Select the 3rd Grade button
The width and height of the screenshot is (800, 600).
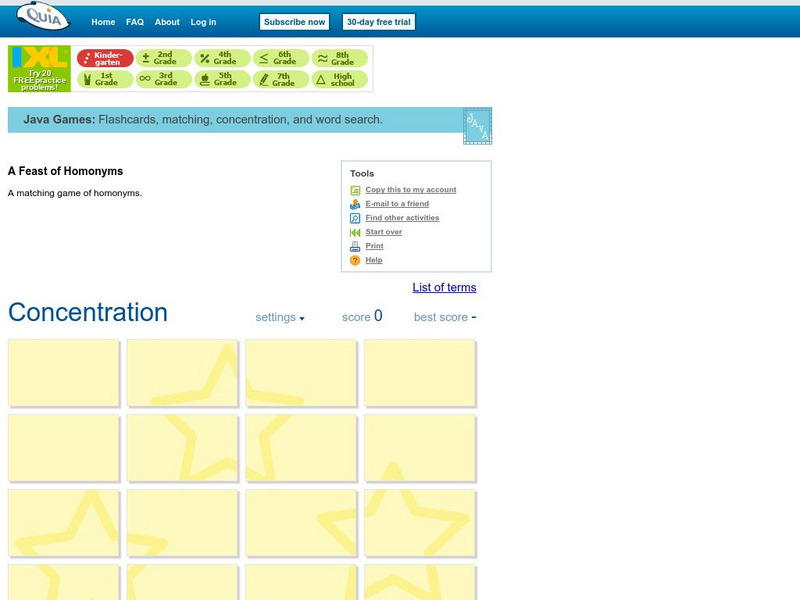pos(164,79)
